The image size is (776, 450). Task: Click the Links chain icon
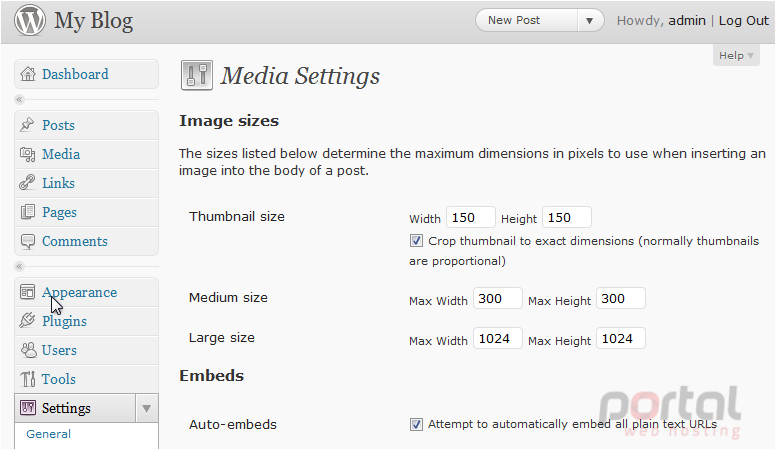27,183
